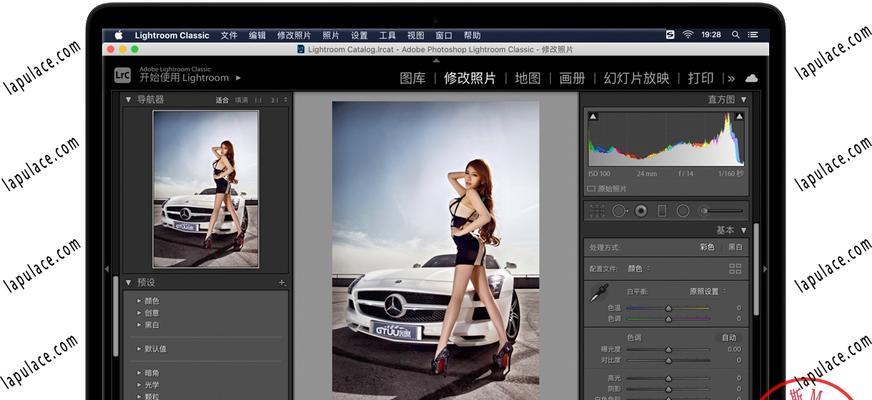Add a new preset with plus icon
Image resolution: width=872 pixels, height=400 pixels.
[x=282, y=283]
